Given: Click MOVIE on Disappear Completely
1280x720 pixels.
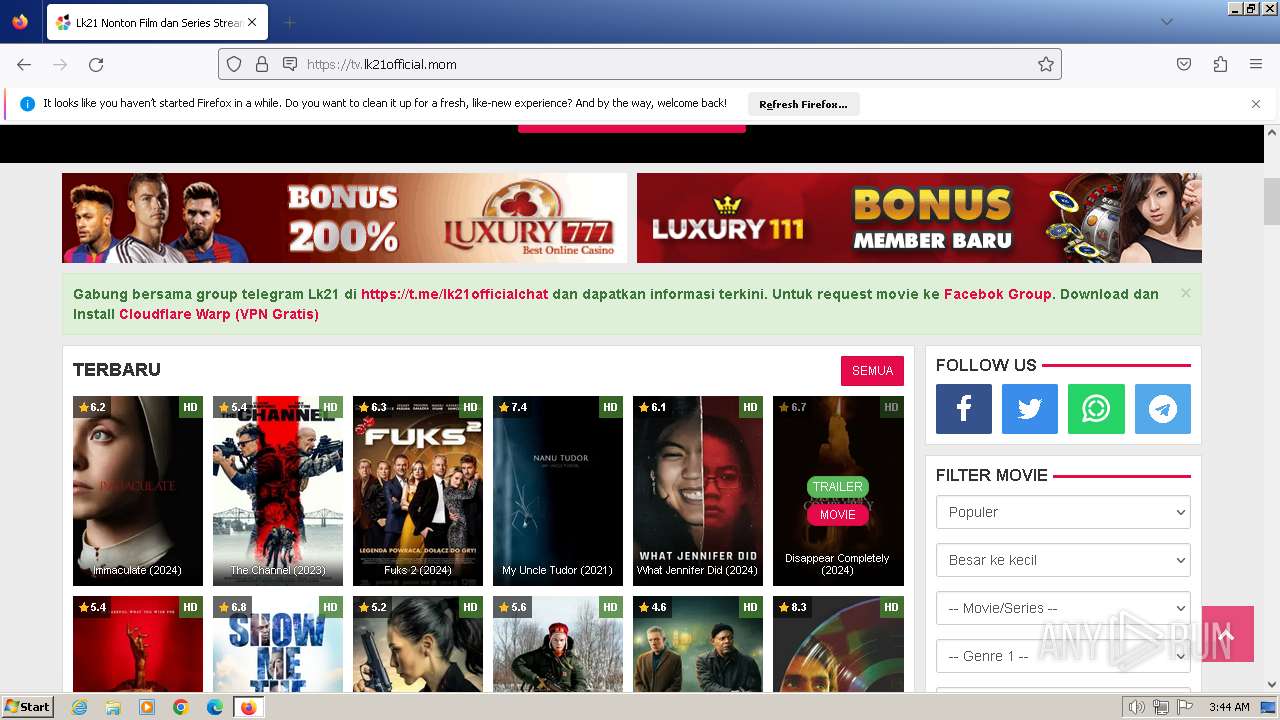Looking at the screenshot, I should 837,515.
